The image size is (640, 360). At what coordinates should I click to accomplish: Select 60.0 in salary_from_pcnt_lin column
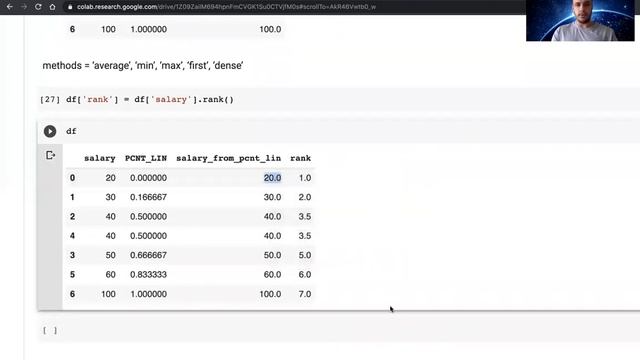click(x=272, y=275)
